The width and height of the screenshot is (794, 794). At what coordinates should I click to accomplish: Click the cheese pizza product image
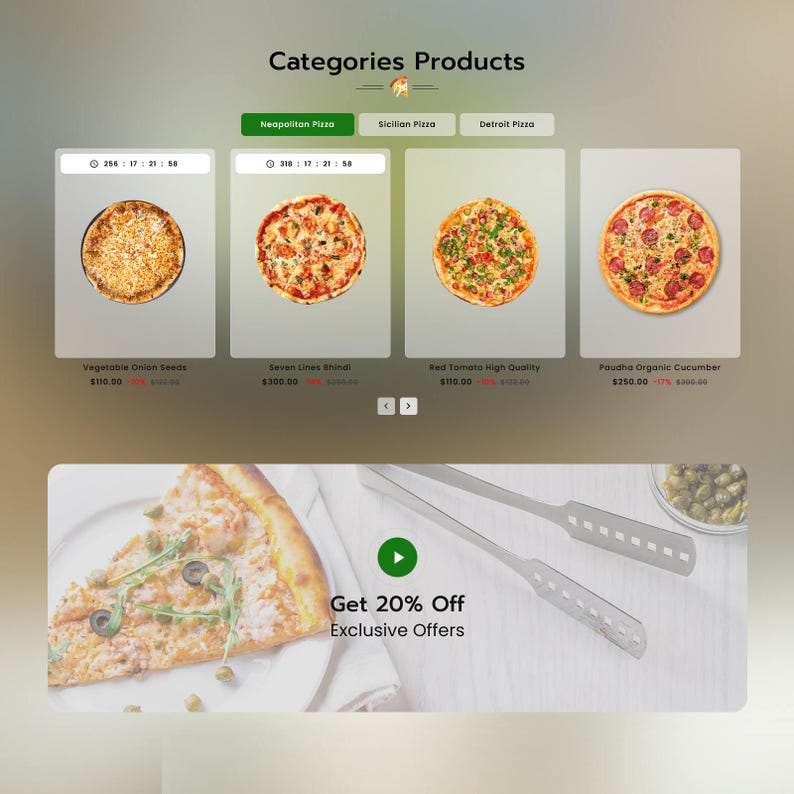[133, 252]
